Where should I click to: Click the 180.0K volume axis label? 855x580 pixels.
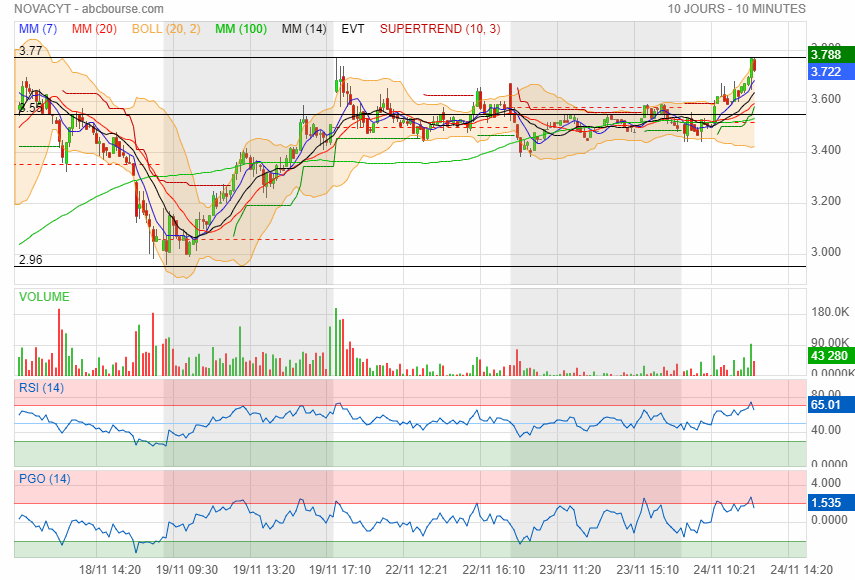830,312
